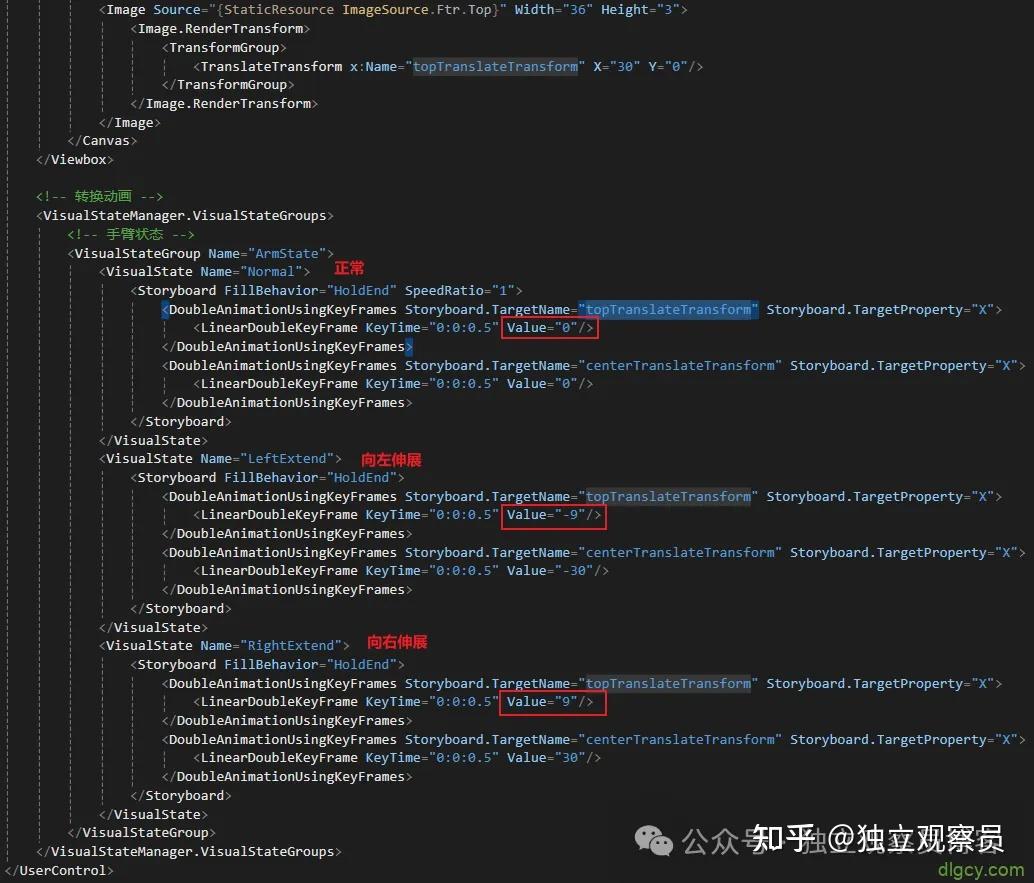The image size is (1034, 883).
Task: Click the red 正常 annotation label
Action: click(x=348, y=268)
